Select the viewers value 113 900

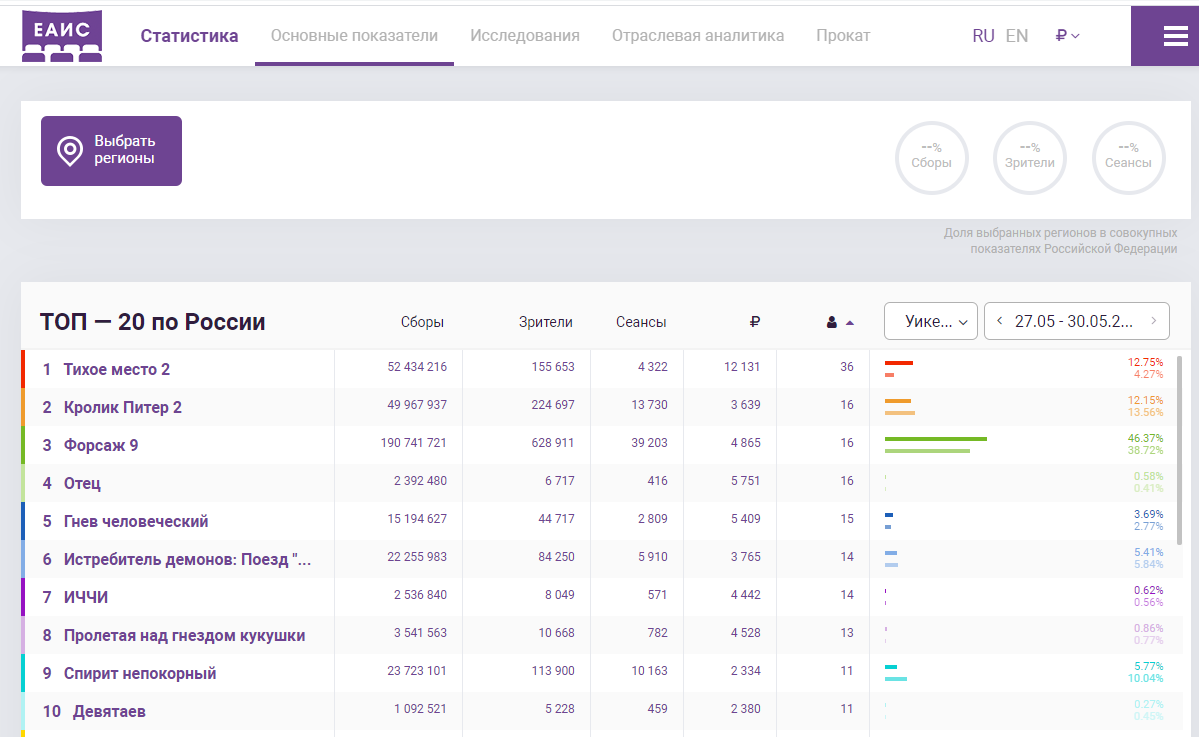553,670
